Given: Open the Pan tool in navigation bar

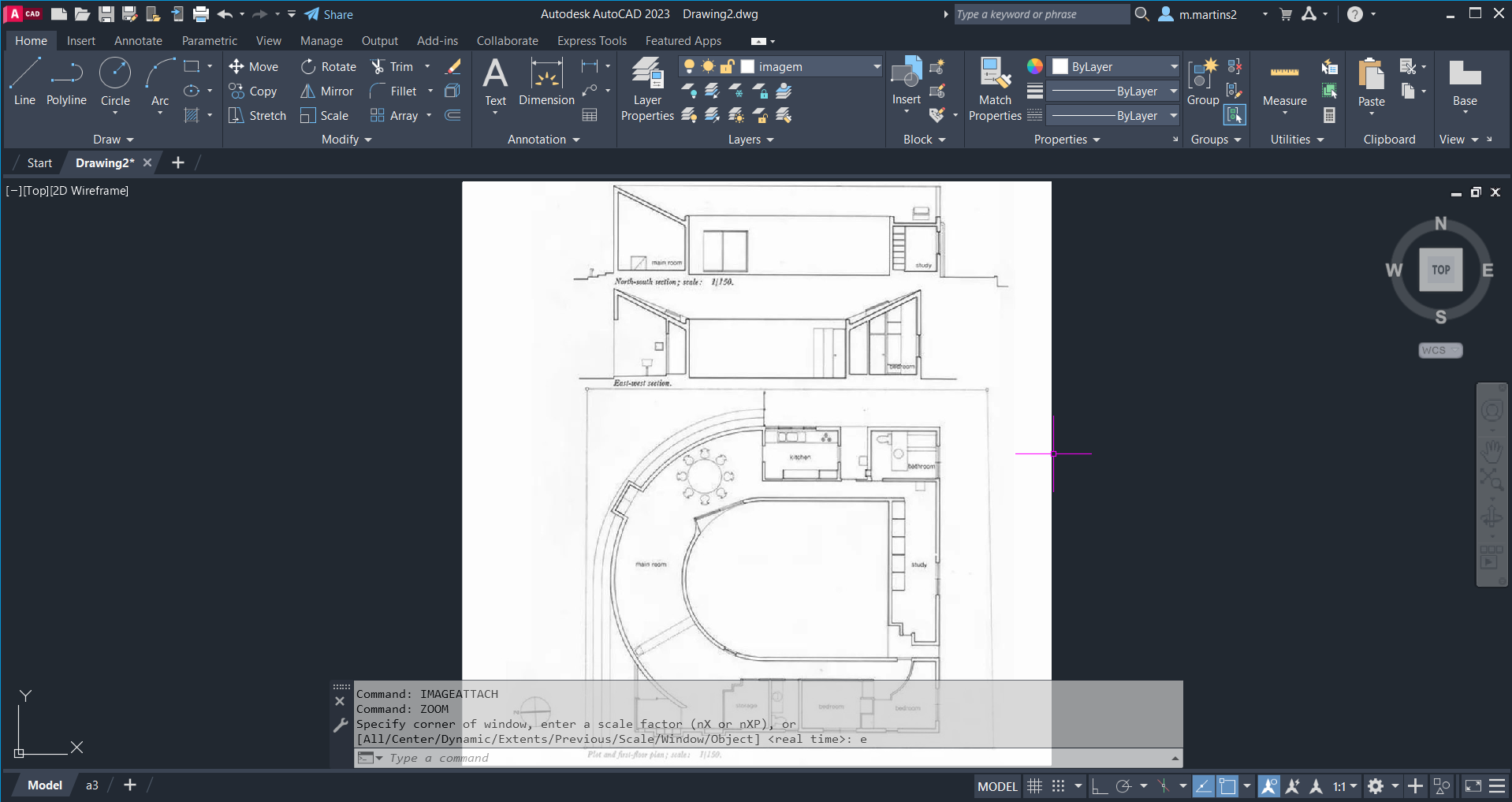Looking at the screenshot, I should click(1492, 451).
